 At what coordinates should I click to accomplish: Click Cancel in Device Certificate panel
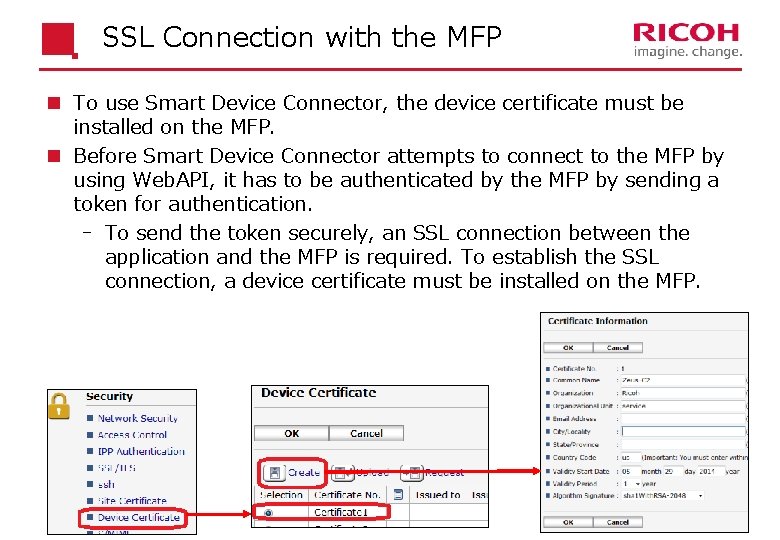(x=366, y=433)
